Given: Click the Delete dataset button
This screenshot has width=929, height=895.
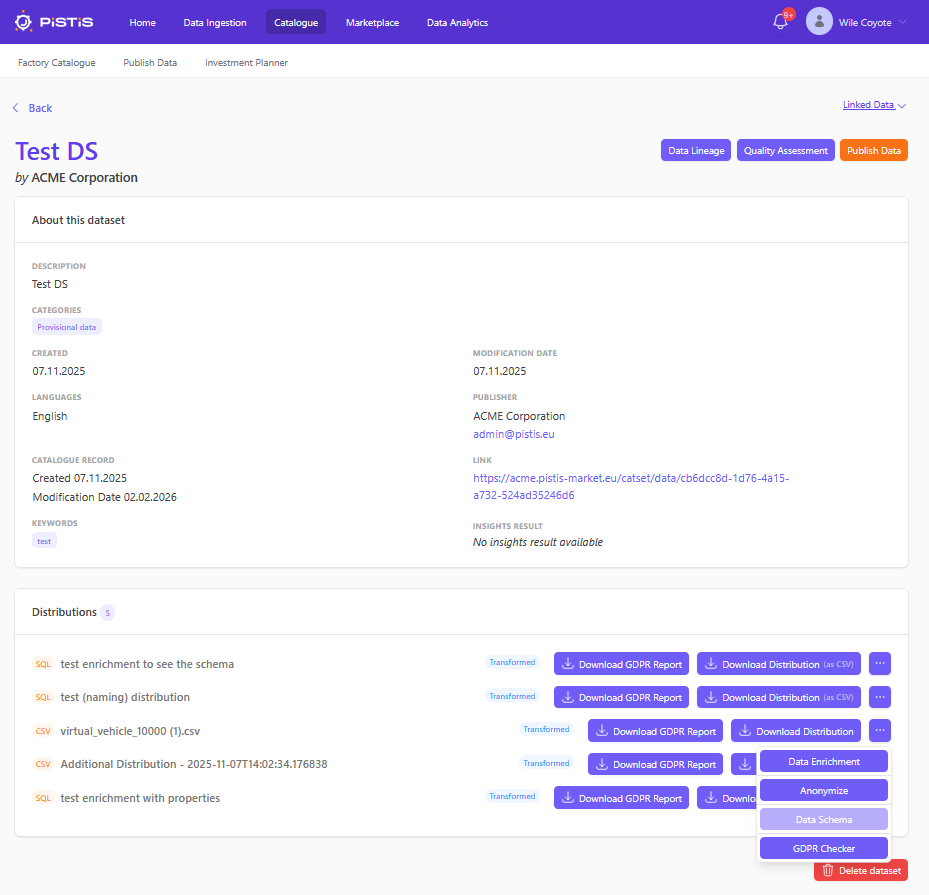Looking at the screenshot, I should click(x=861, y=870).
